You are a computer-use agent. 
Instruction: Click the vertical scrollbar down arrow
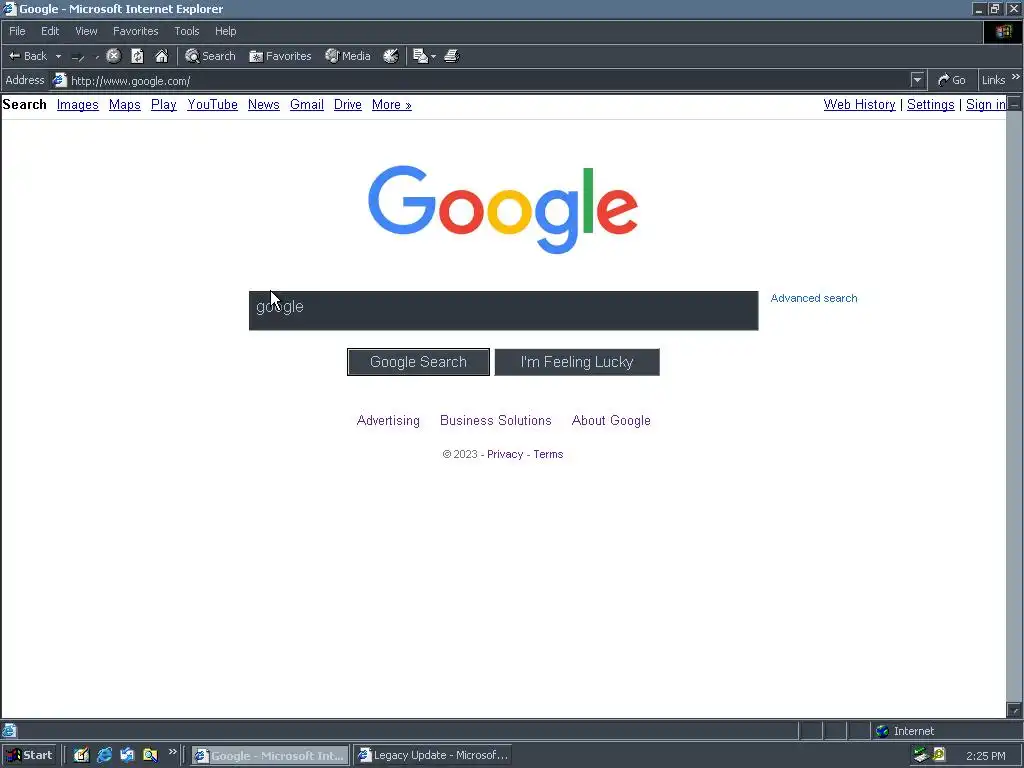point(1014,710)
